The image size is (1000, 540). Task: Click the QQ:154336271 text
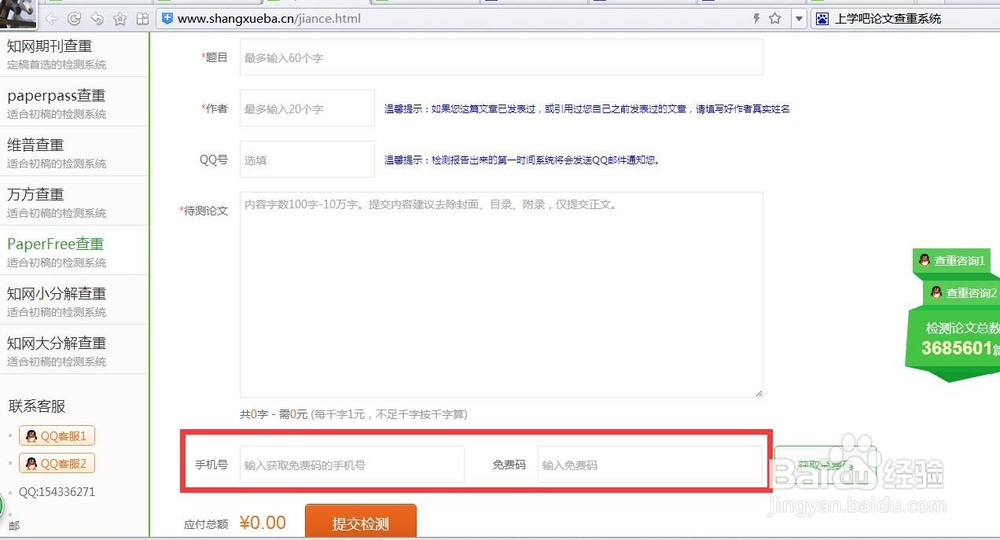(x=56, y=492)
